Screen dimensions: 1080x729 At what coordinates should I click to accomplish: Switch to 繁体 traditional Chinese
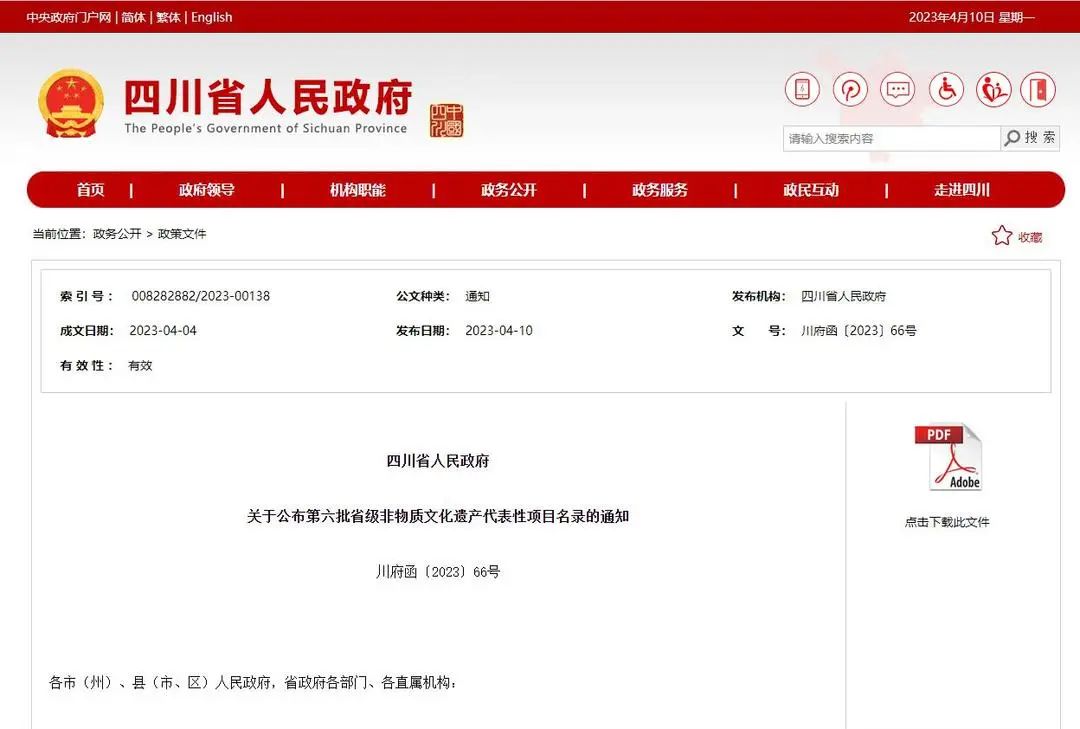pyautogui.click(x=168, y=17)
